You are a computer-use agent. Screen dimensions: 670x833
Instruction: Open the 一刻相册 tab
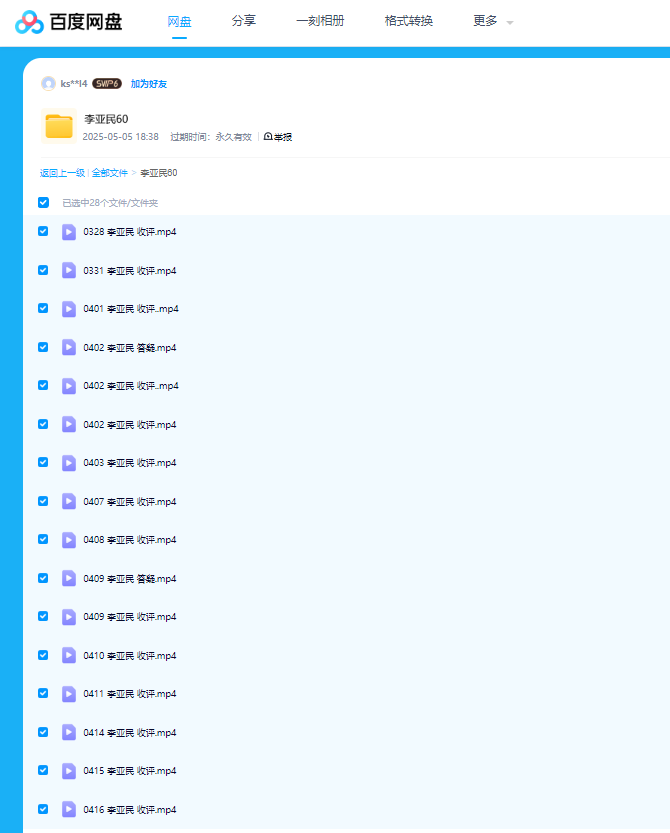click(320, 21)
